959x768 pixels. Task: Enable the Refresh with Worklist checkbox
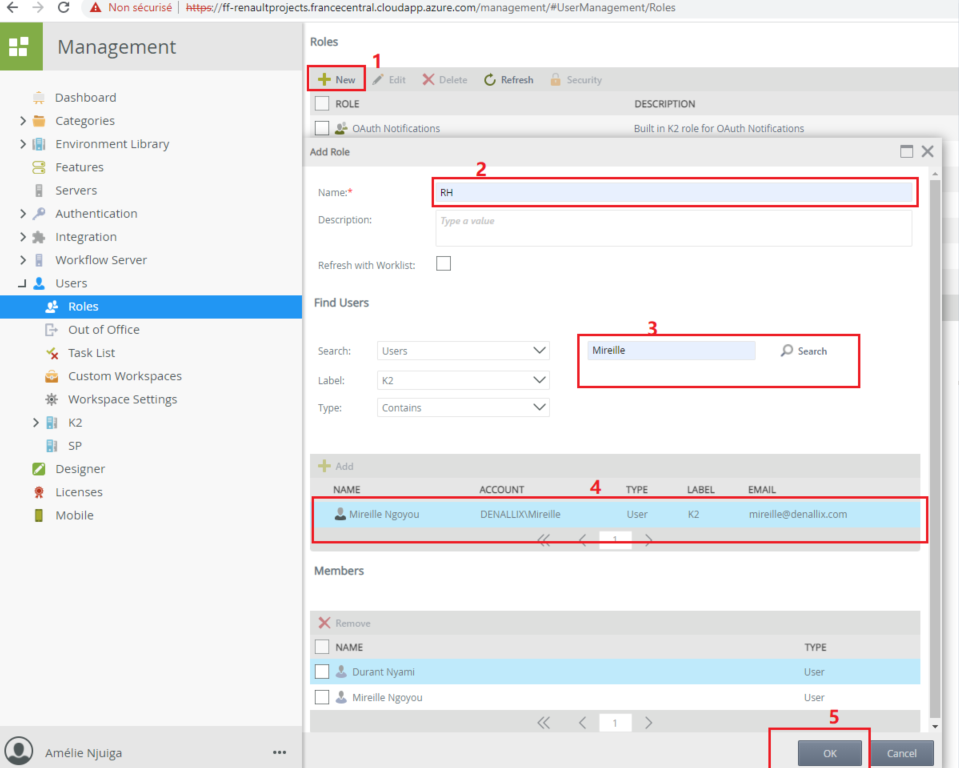point(444,264)
